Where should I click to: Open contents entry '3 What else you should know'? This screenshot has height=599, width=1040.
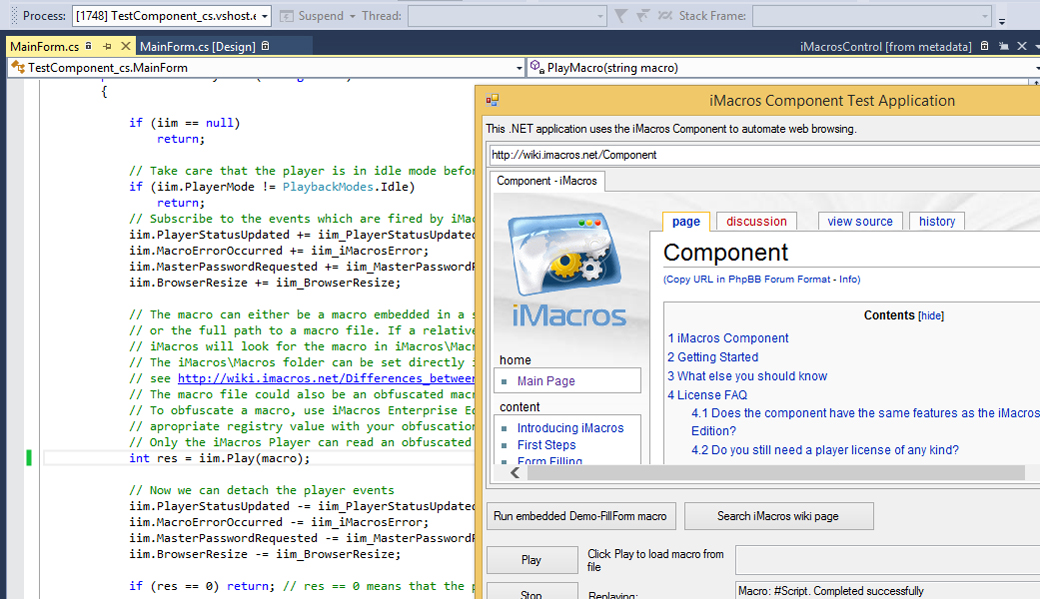coord(747,376)
